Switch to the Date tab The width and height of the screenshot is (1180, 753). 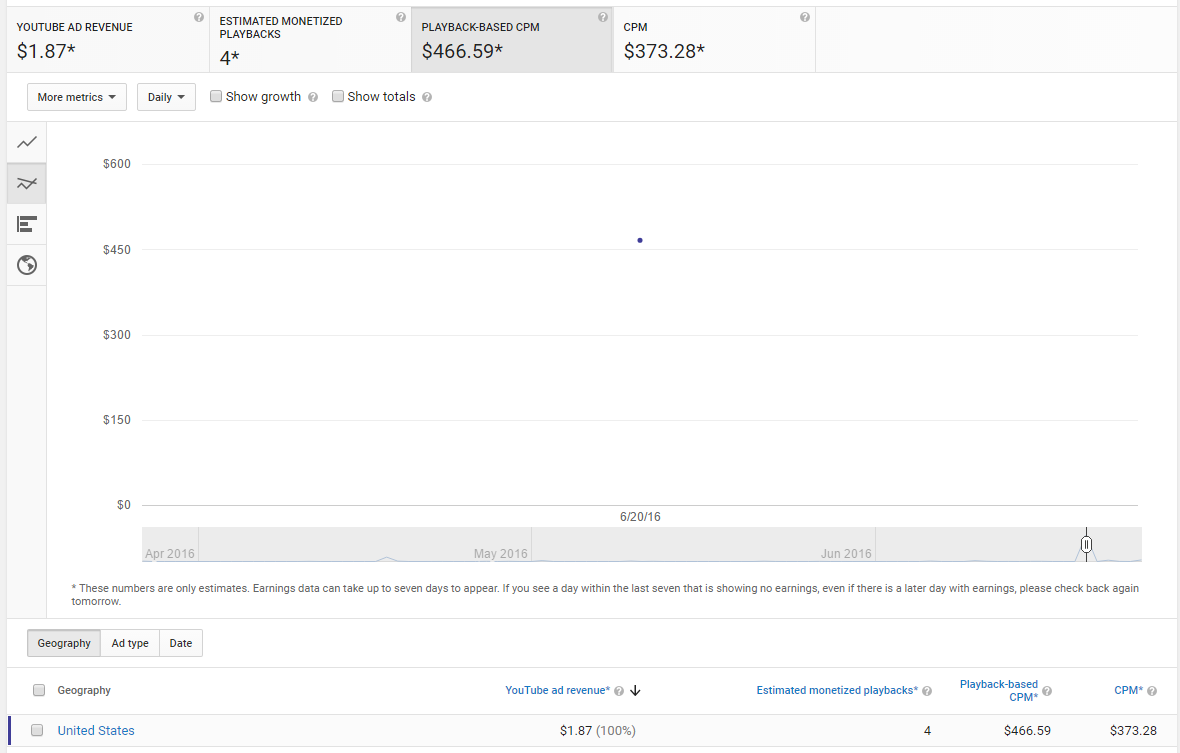tap(181, 643)
